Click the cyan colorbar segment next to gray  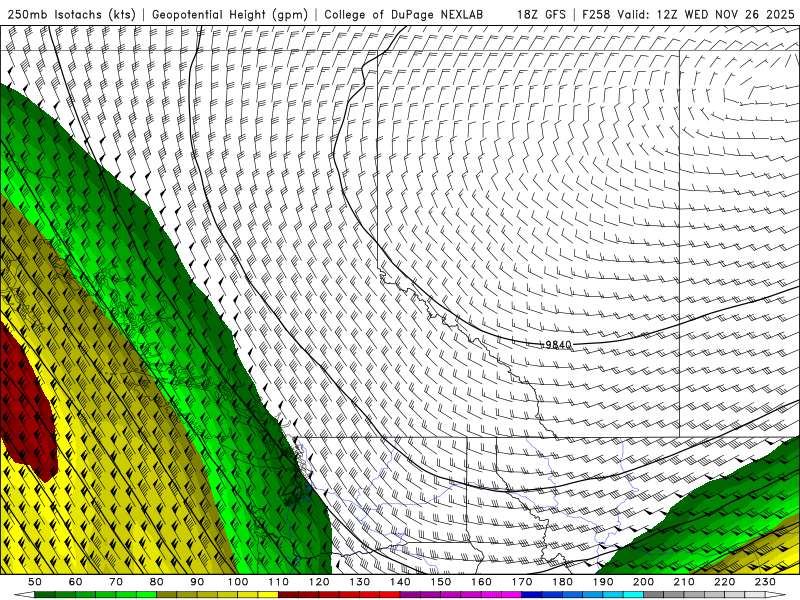[x=634, y=595]
